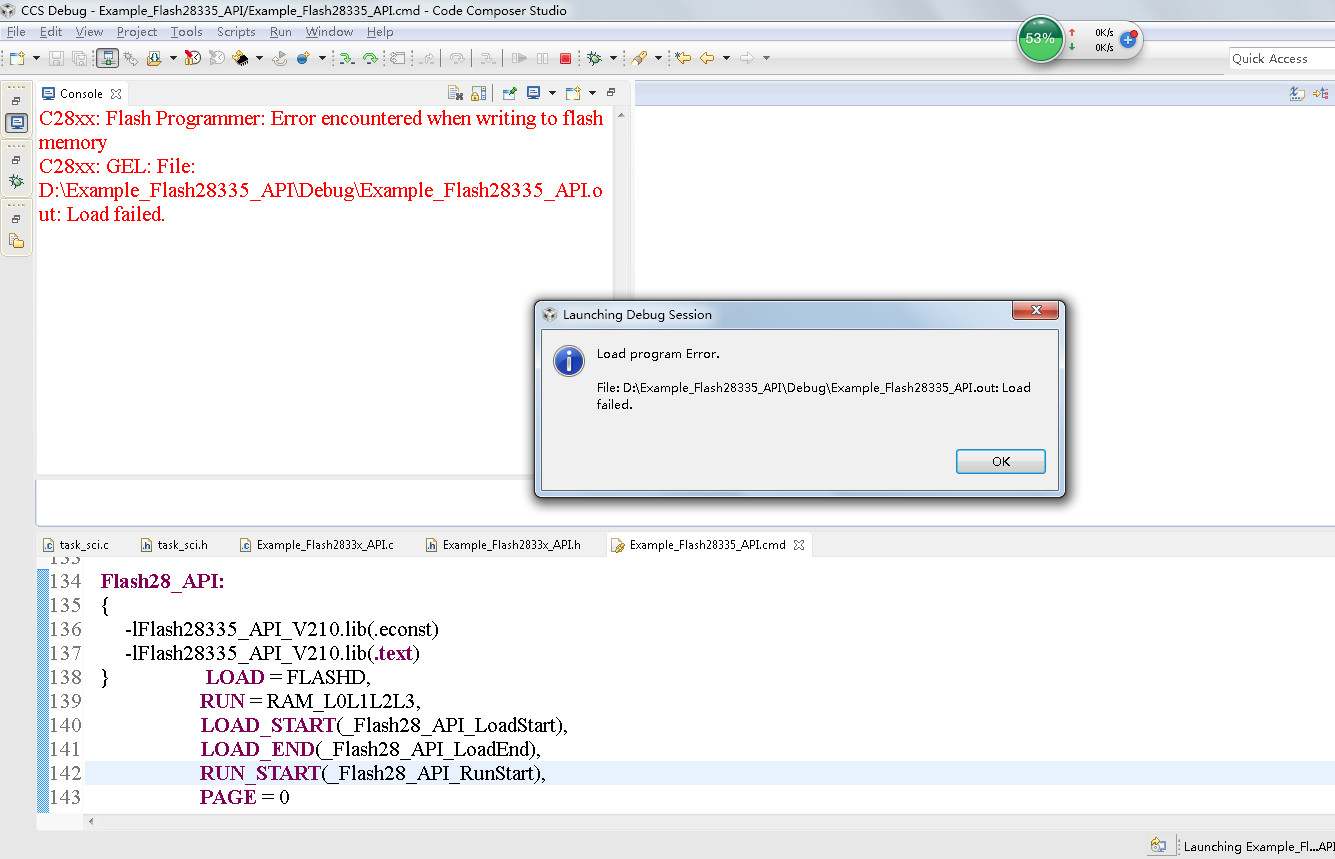The width and height of the screenshot is (1335, 859).
Task: Open the Scripts menu
Action: click(x=236, y=32)
